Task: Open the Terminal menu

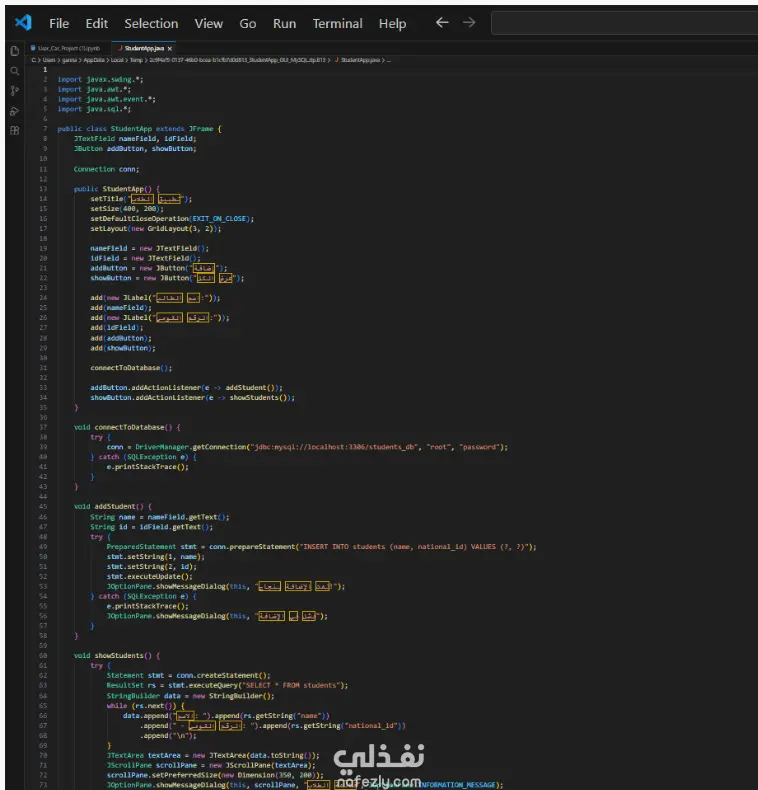Action: pos(337,24)
